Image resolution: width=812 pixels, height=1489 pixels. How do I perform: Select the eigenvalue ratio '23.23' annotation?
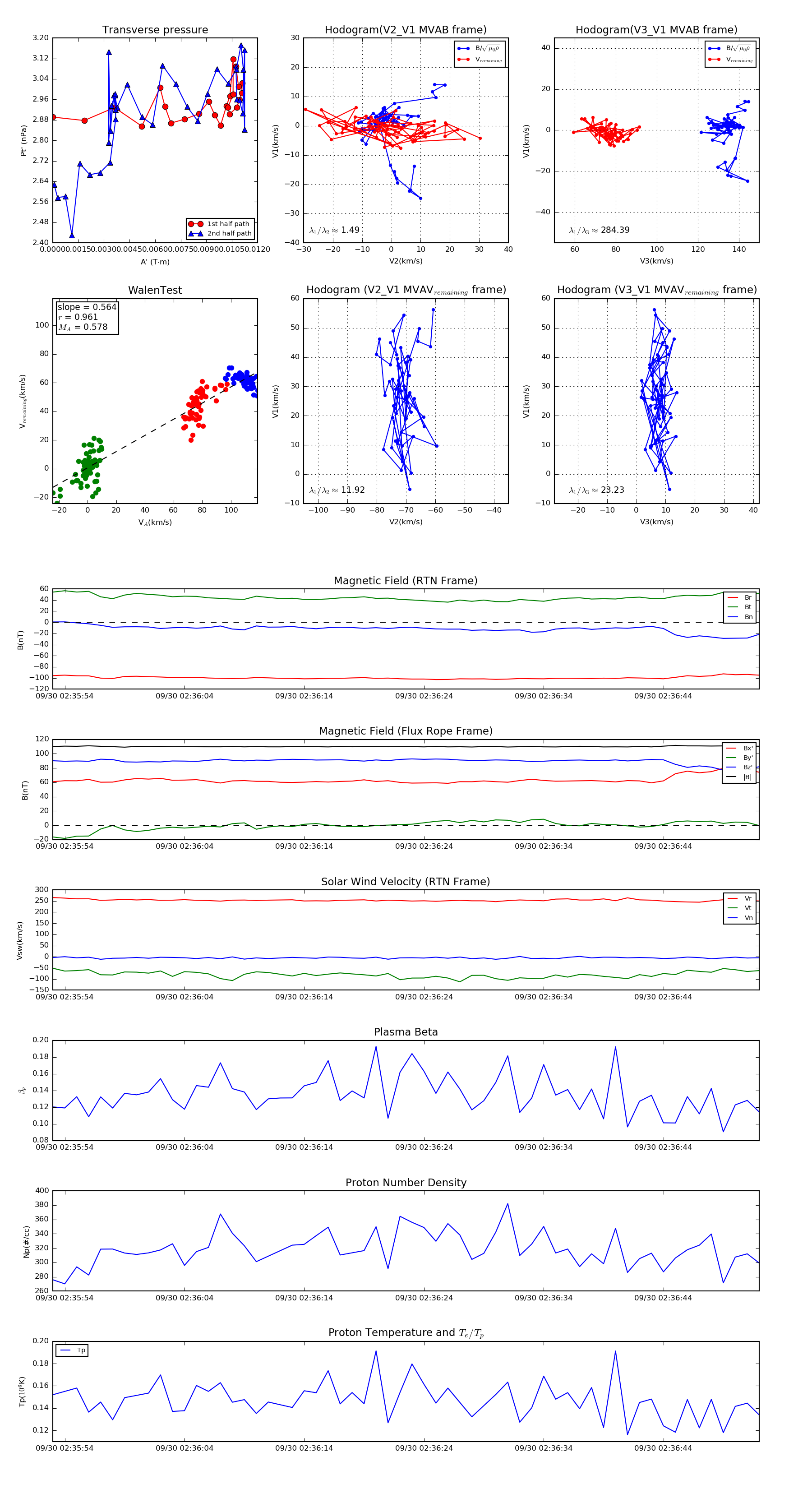[x=596, y=490]
